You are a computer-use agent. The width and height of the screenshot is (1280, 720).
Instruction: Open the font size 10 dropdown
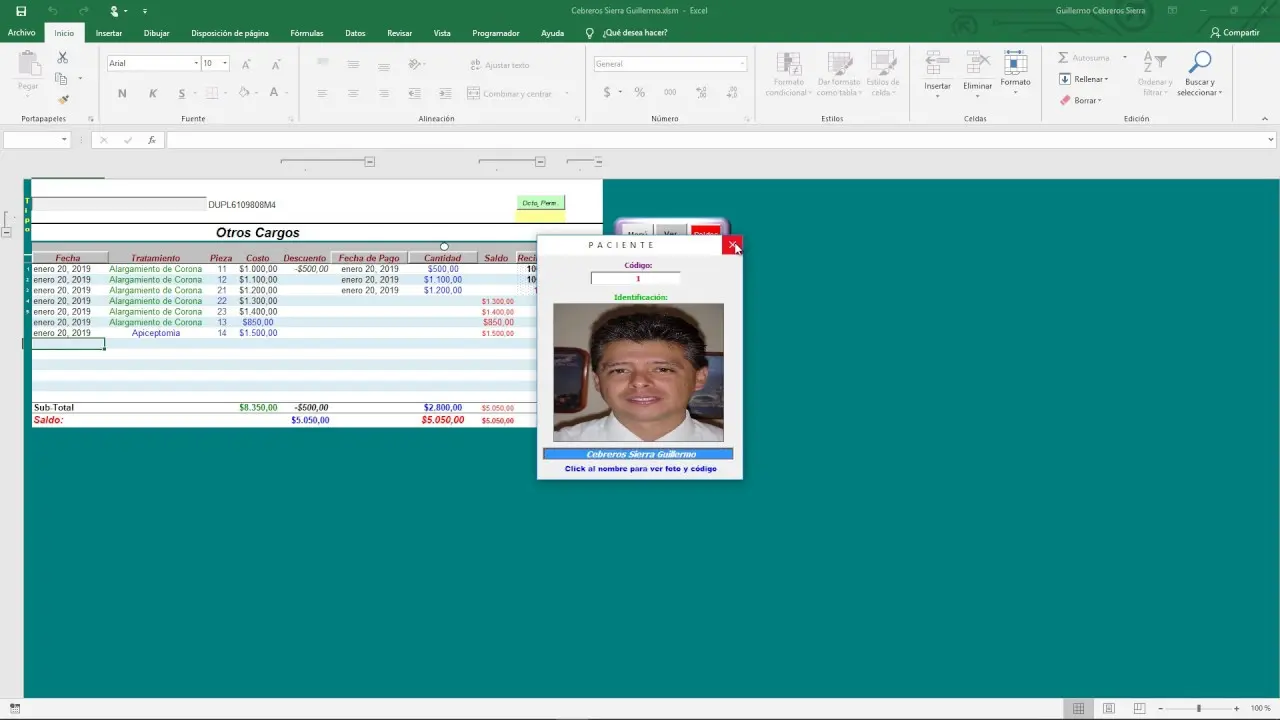click(x=225, y=64)
